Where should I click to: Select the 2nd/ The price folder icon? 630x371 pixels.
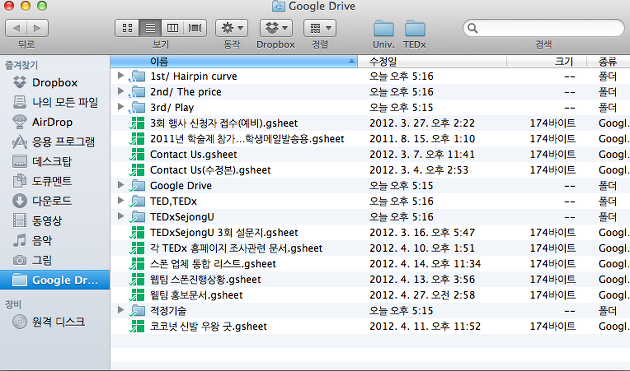pyautogui.click(x=137, y=92)
